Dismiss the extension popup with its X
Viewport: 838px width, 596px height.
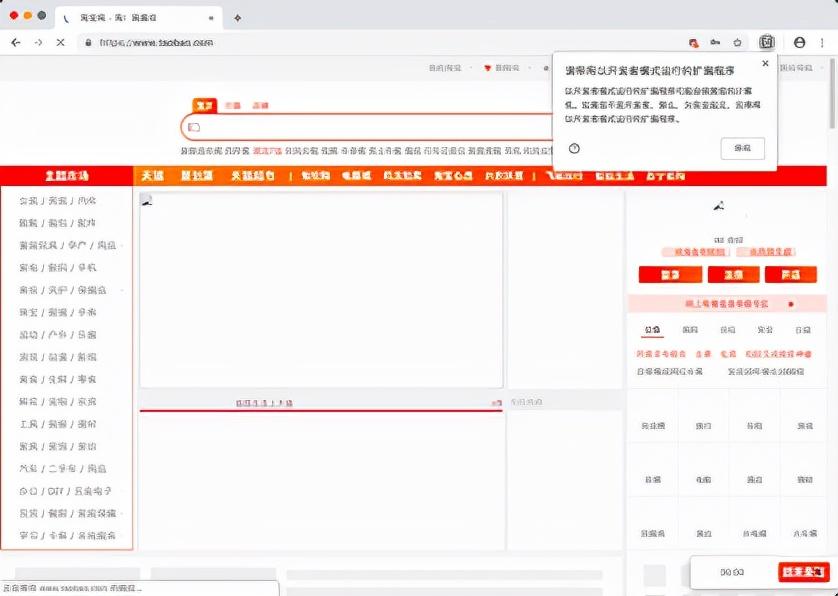coord(765,63)
